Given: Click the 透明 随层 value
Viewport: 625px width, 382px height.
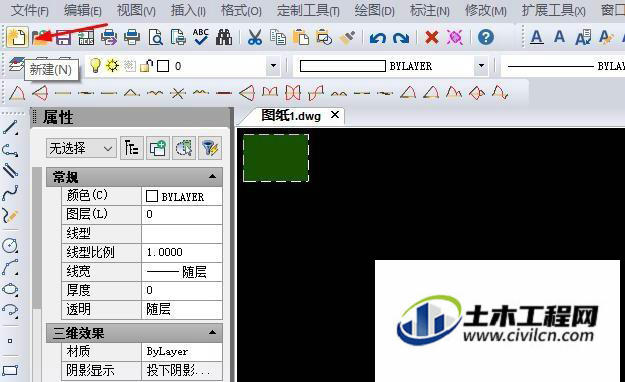Looking at the screenshot, I should click(182, 309).
